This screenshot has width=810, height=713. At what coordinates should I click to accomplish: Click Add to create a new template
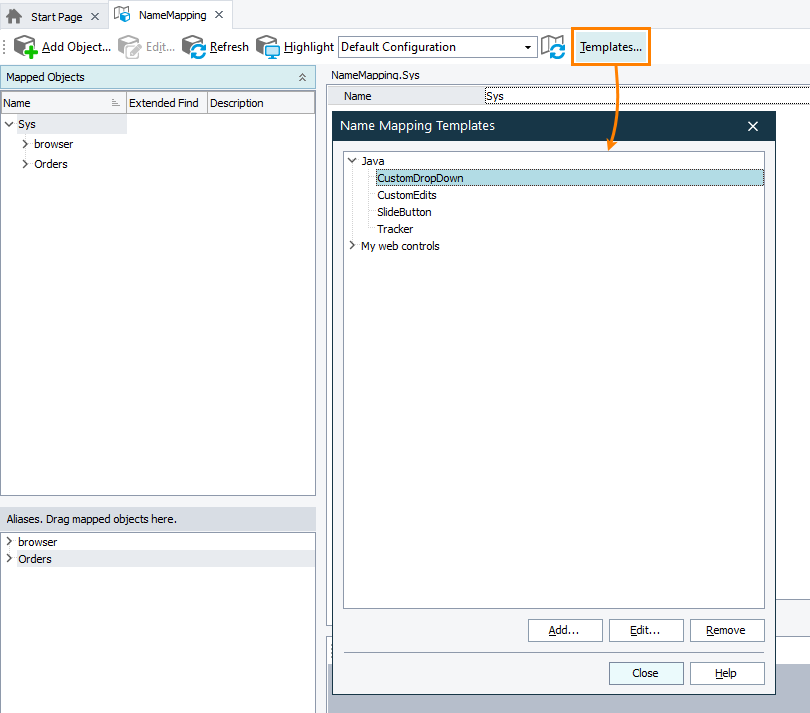(565, 630)
